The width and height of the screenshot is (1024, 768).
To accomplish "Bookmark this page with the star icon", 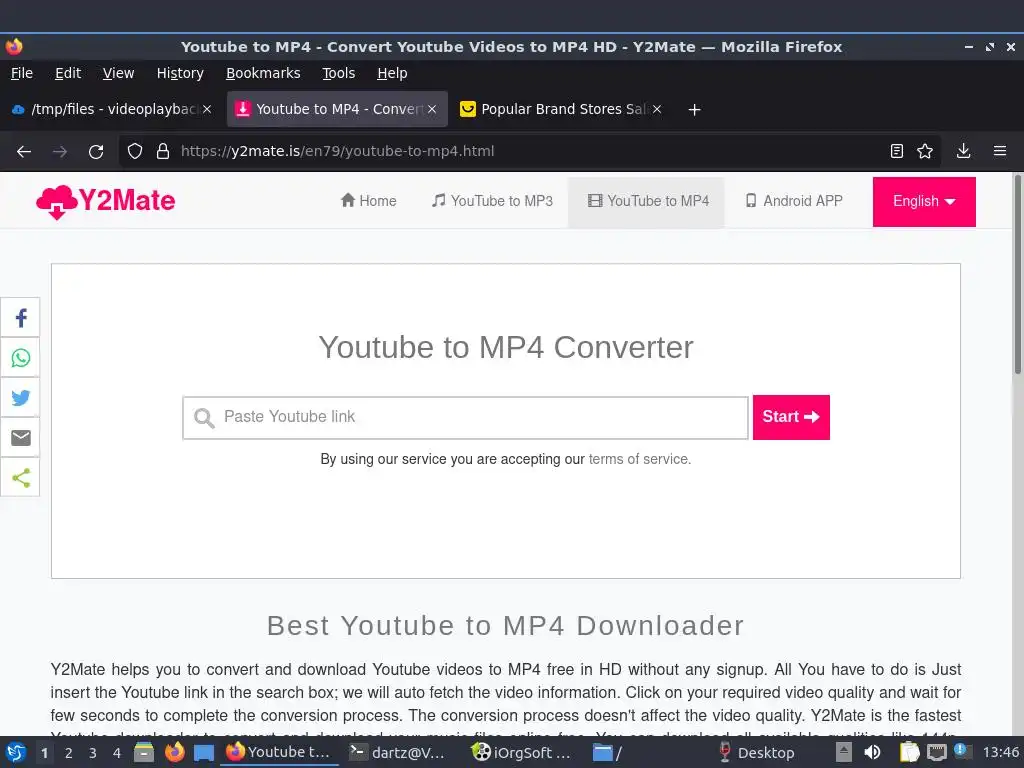I will pyautogui.click(x=925, y=152).
